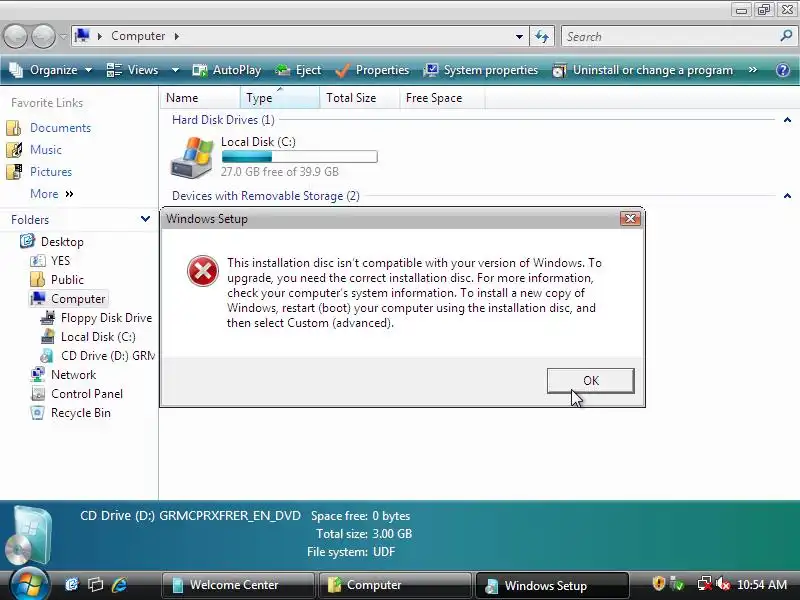Screen dimensions: 800x600
Task: Close the Windows Setup error dialog
Action: (x=630, y=218)
